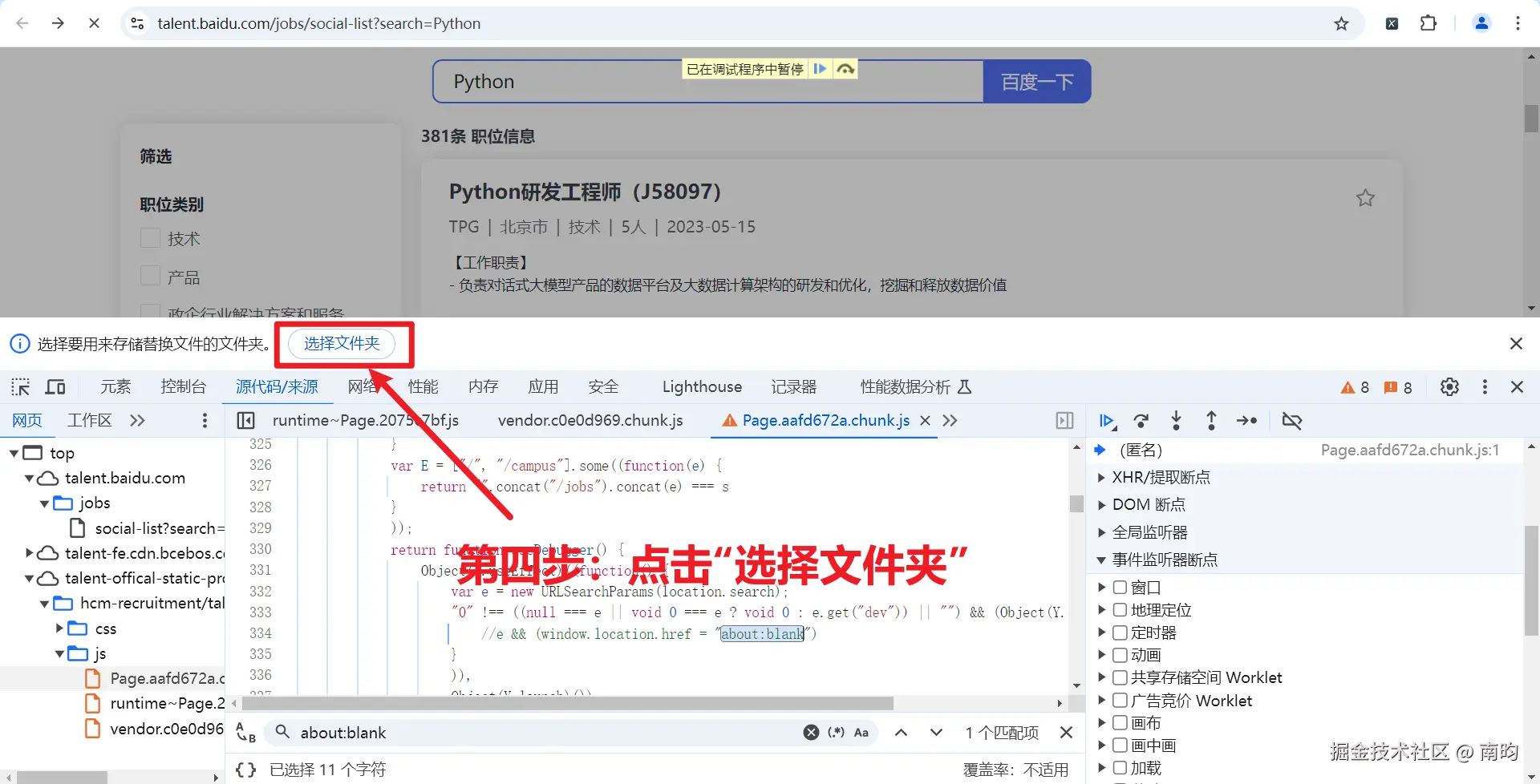Open DevTools settings via the gear icon
The image size is (1540, 784).
(1449, 387)
